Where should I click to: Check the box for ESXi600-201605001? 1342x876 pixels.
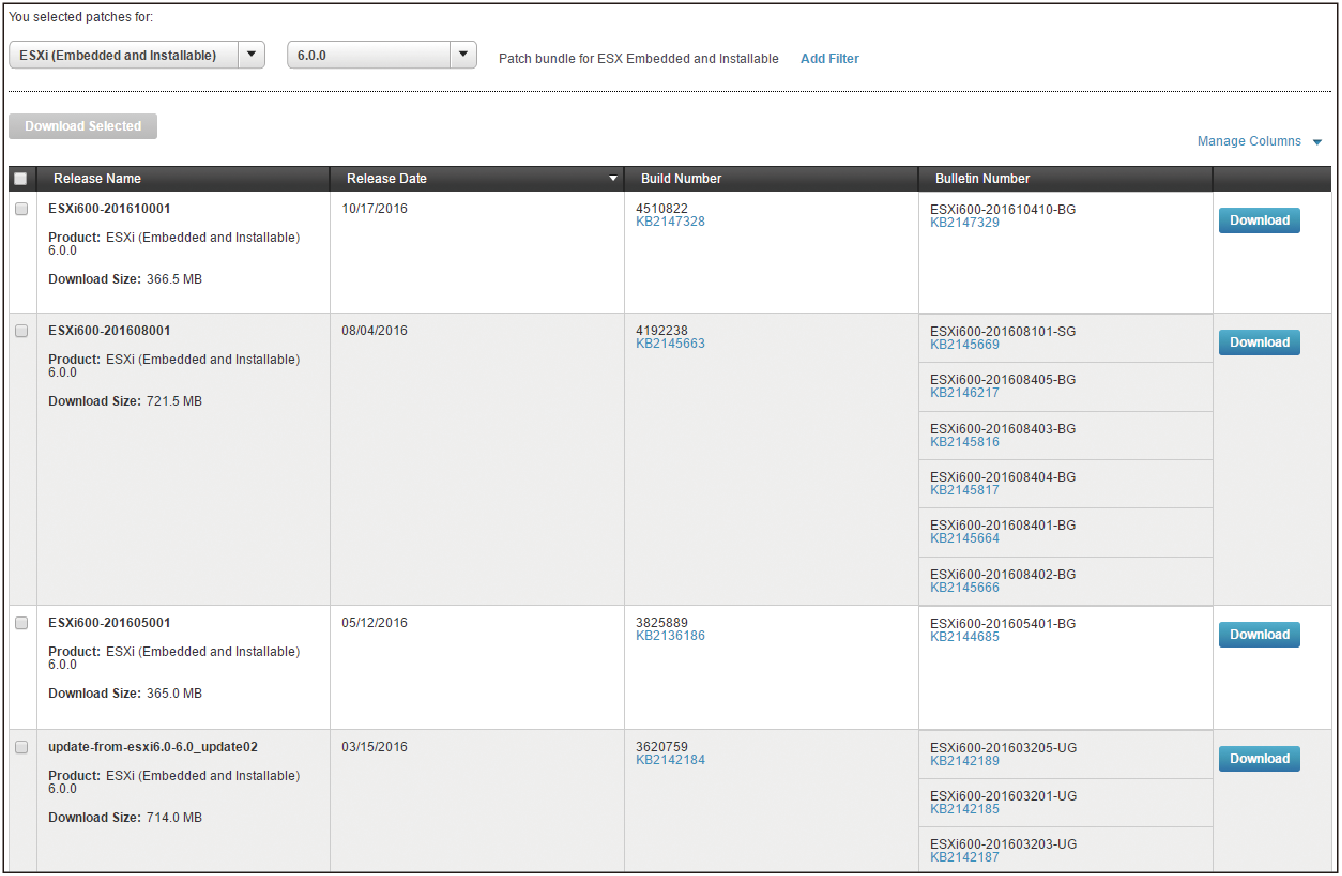(x=22, y=623)
